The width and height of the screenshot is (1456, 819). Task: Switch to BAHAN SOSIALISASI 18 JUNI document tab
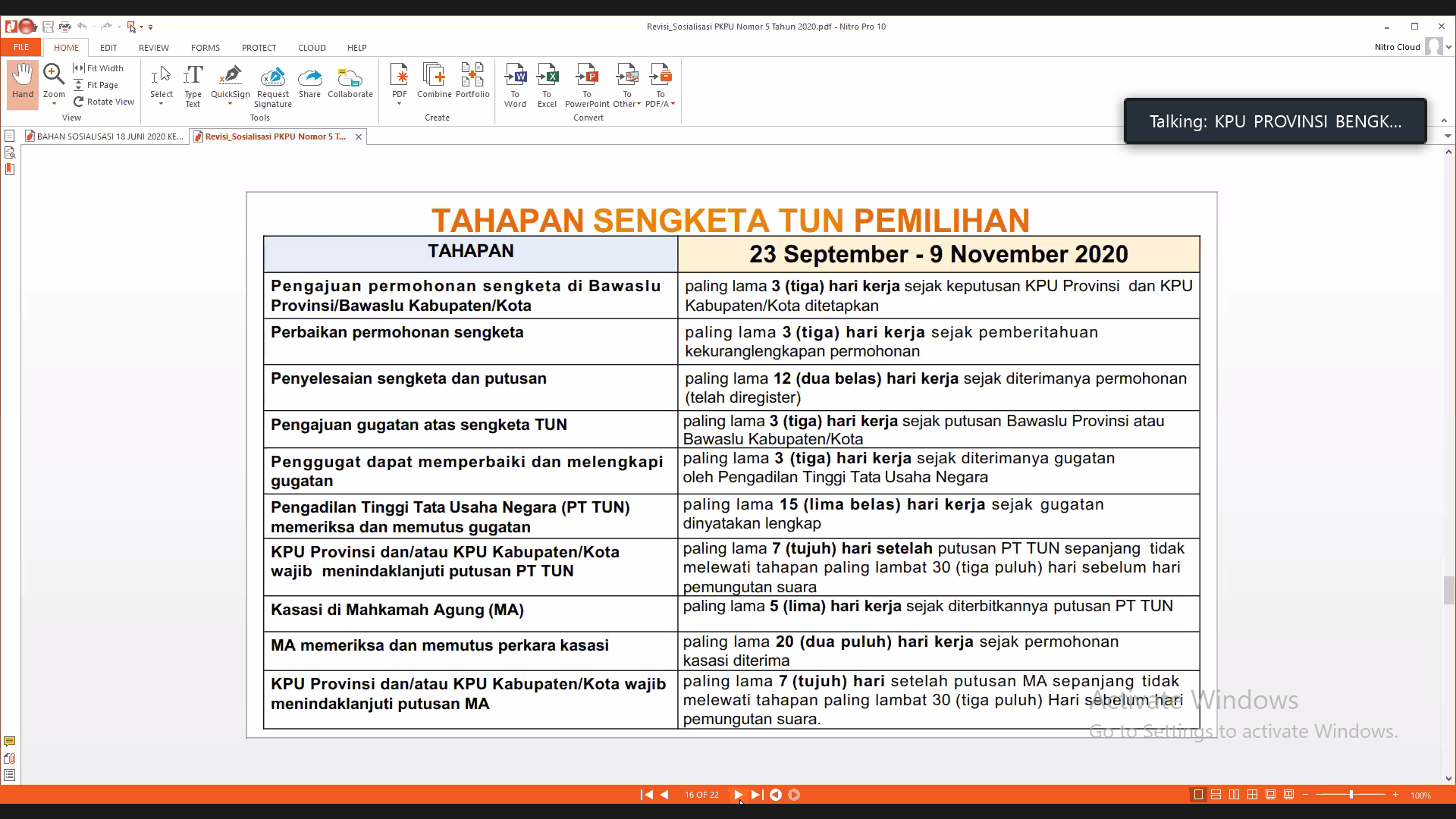point(105,136)
